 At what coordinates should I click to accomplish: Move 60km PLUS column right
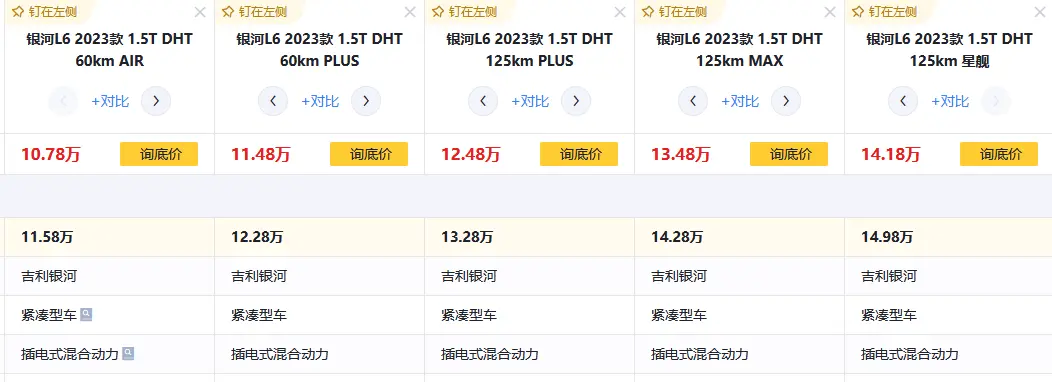point(366,101)
